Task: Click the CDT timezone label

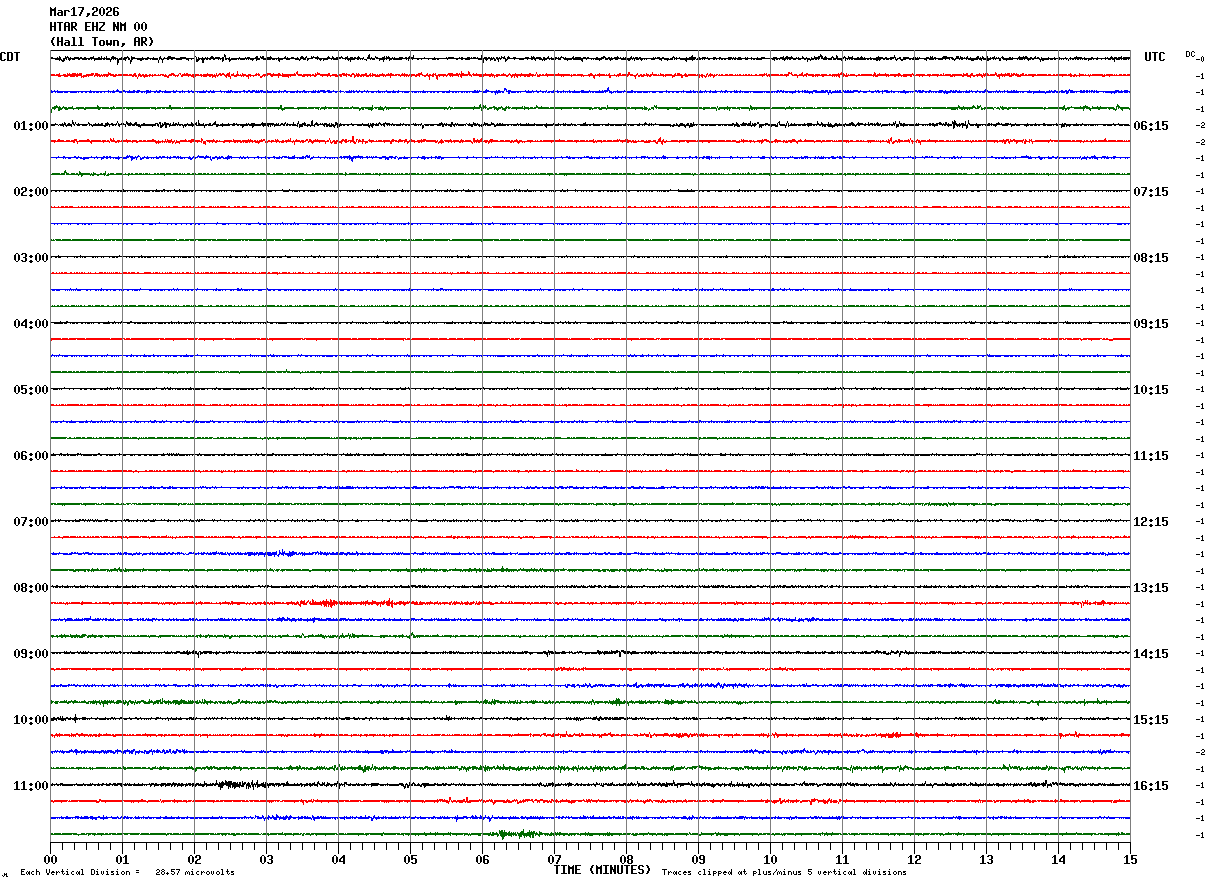Action: tap(10, 57)
